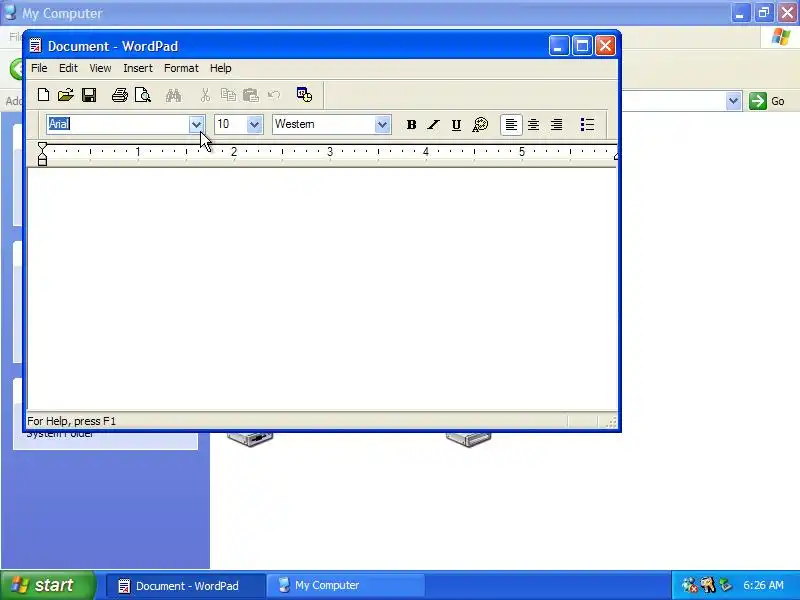Switch to Document - WordPad taskbar button
The width and height of the screenshot is (800, 600).
(x=186, y=586)
